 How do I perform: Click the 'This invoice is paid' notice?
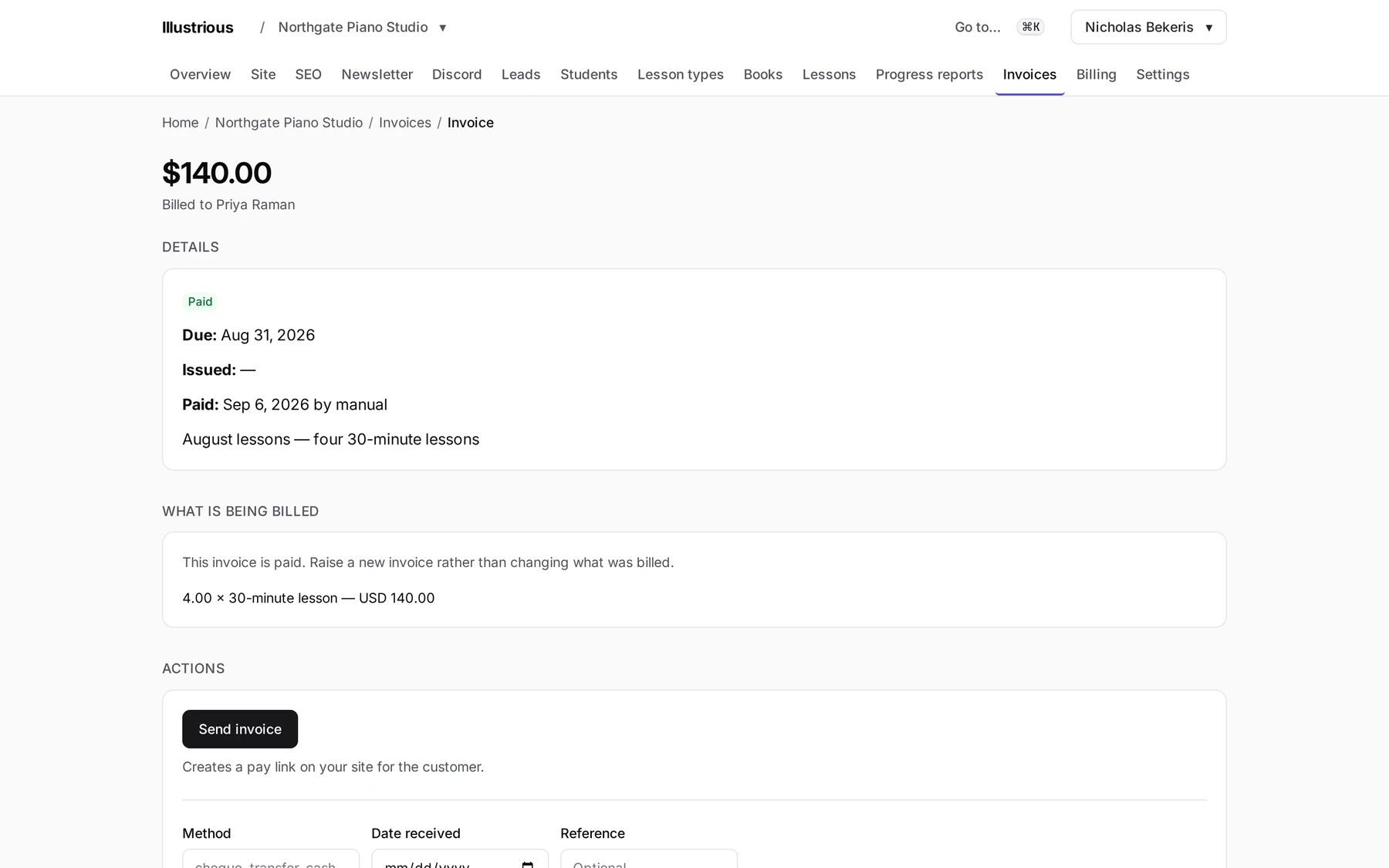coord(428,562)
